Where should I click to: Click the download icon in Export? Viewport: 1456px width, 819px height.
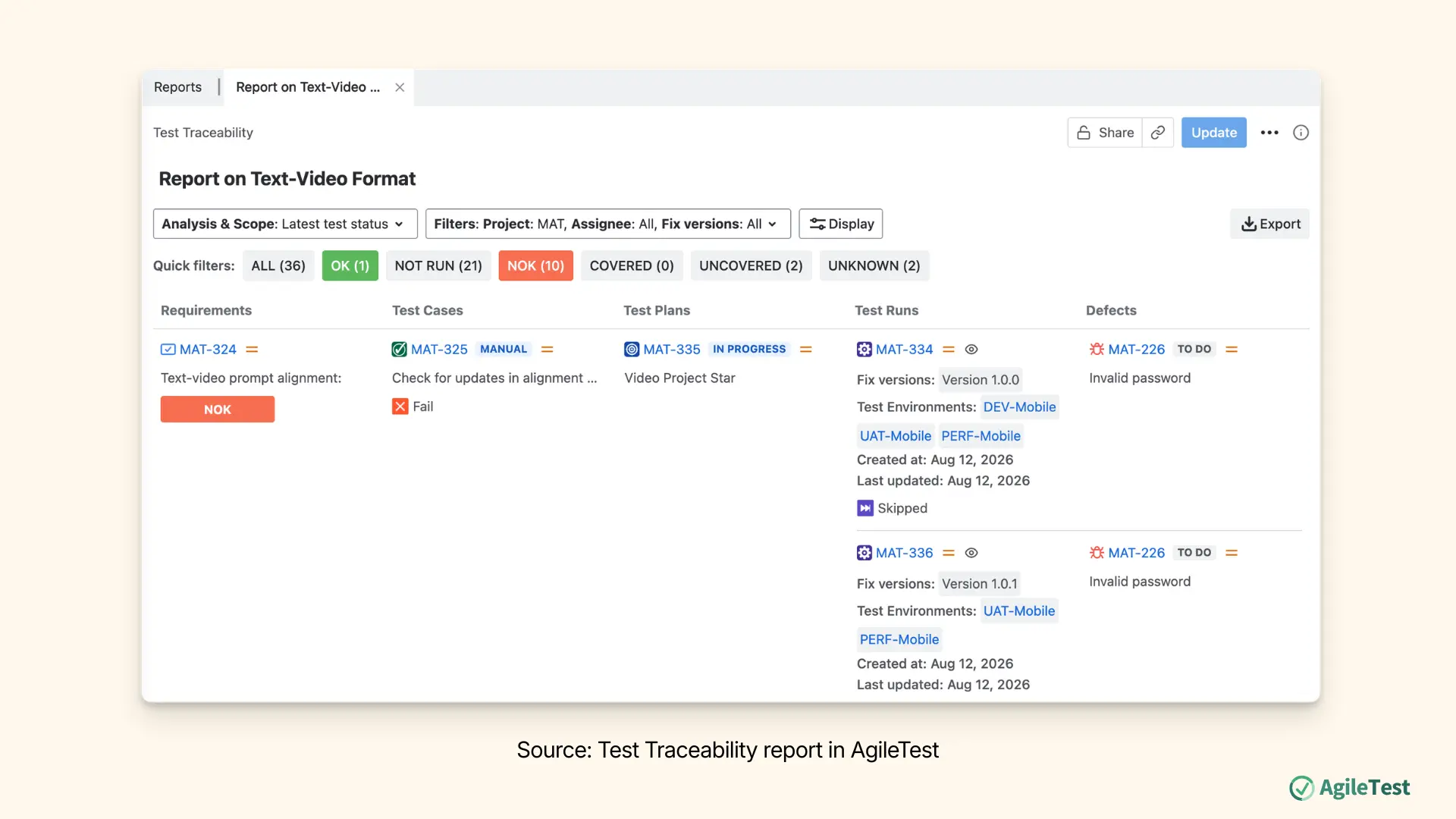coord(1248,224)
